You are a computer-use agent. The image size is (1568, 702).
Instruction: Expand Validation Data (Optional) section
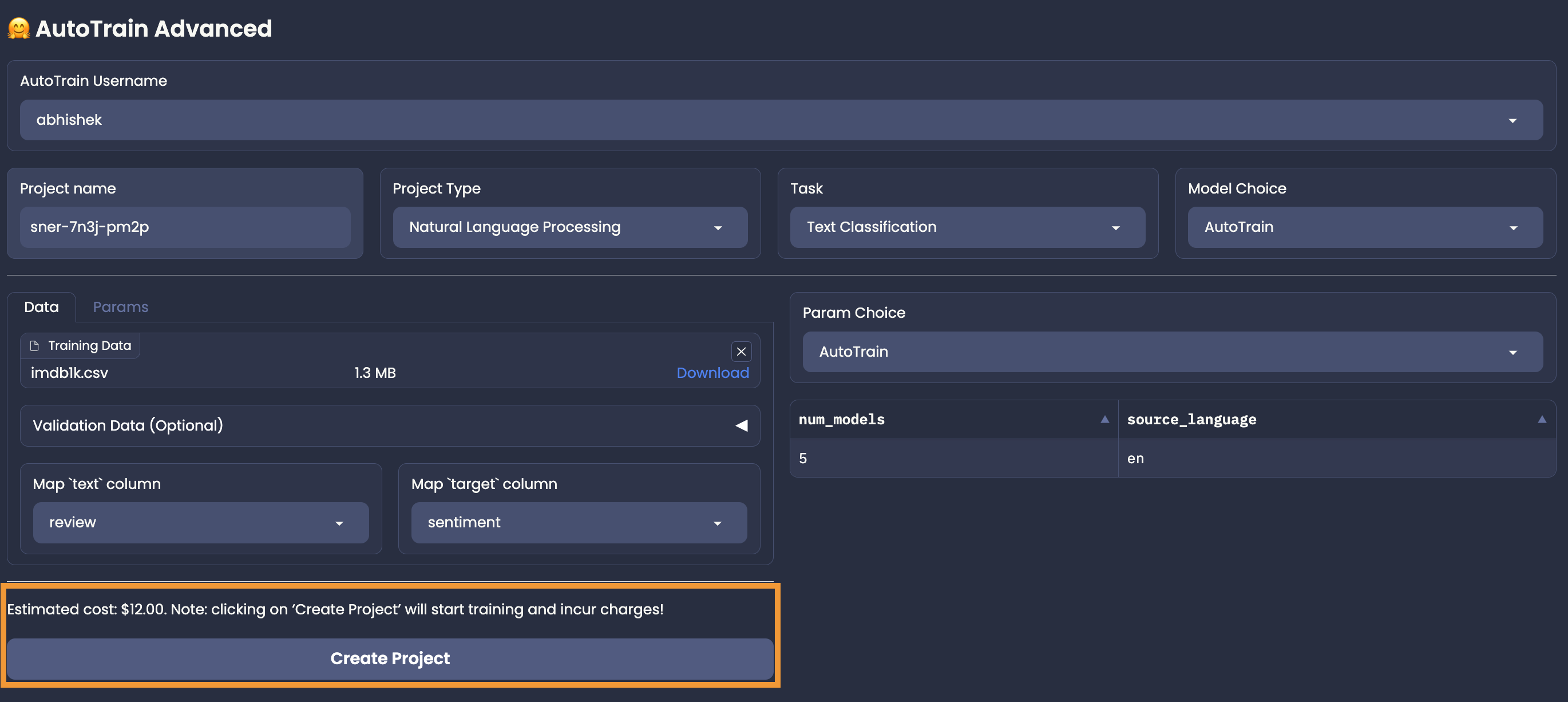coord(741,425)
